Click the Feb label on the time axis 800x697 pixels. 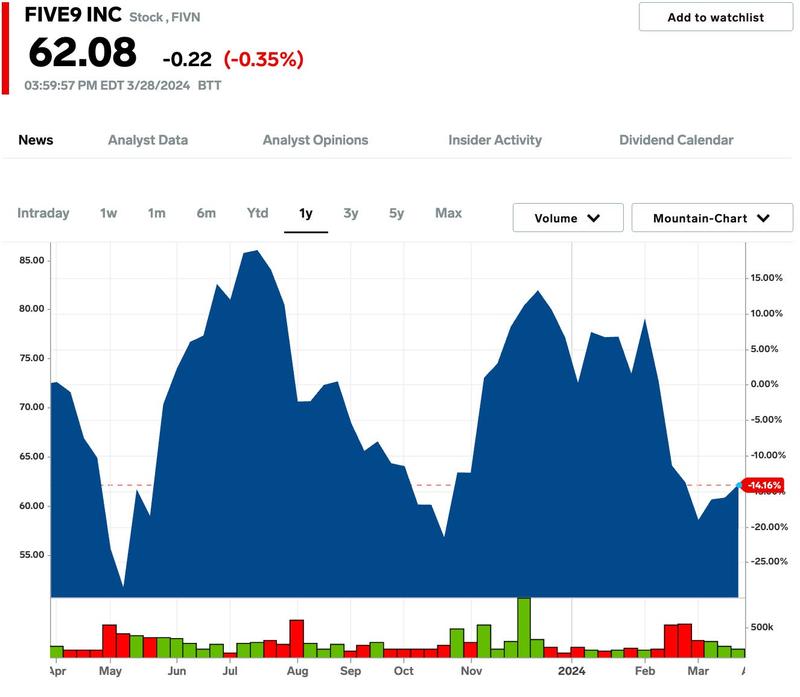(645, 671)
